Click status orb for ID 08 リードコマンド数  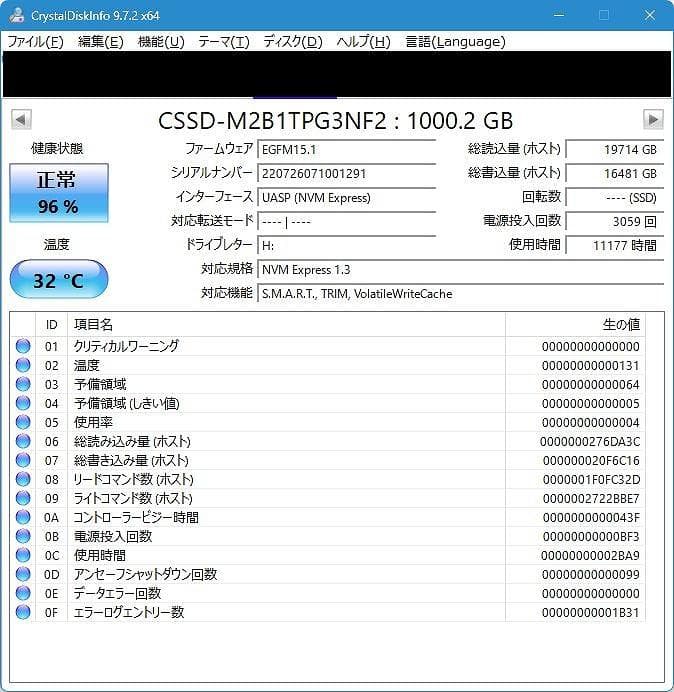23,479
